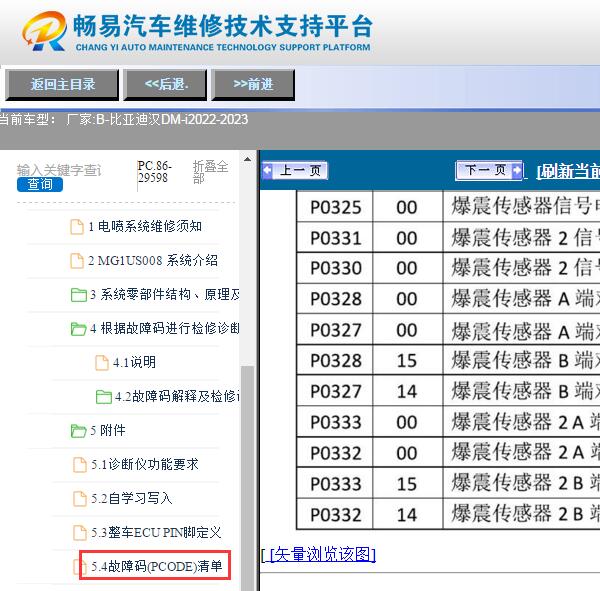Click P0327 cell in the 00 row
Image resolution: width=600 pixels, height=591 pixels.
[336, 330]
